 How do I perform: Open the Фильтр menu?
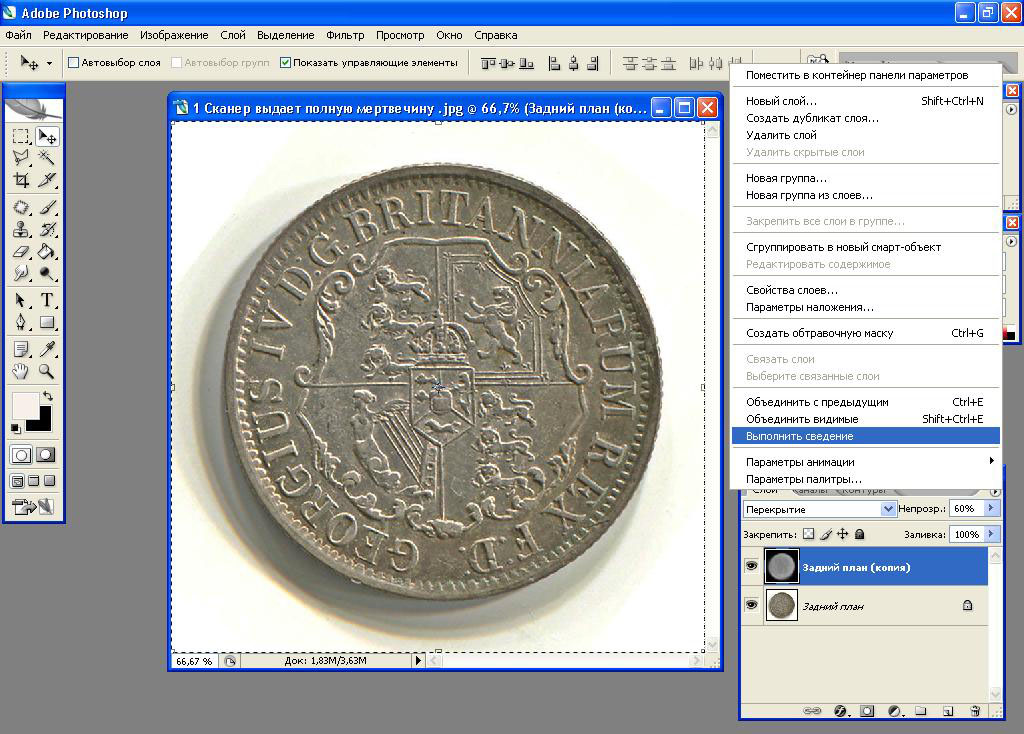[345, 35]
